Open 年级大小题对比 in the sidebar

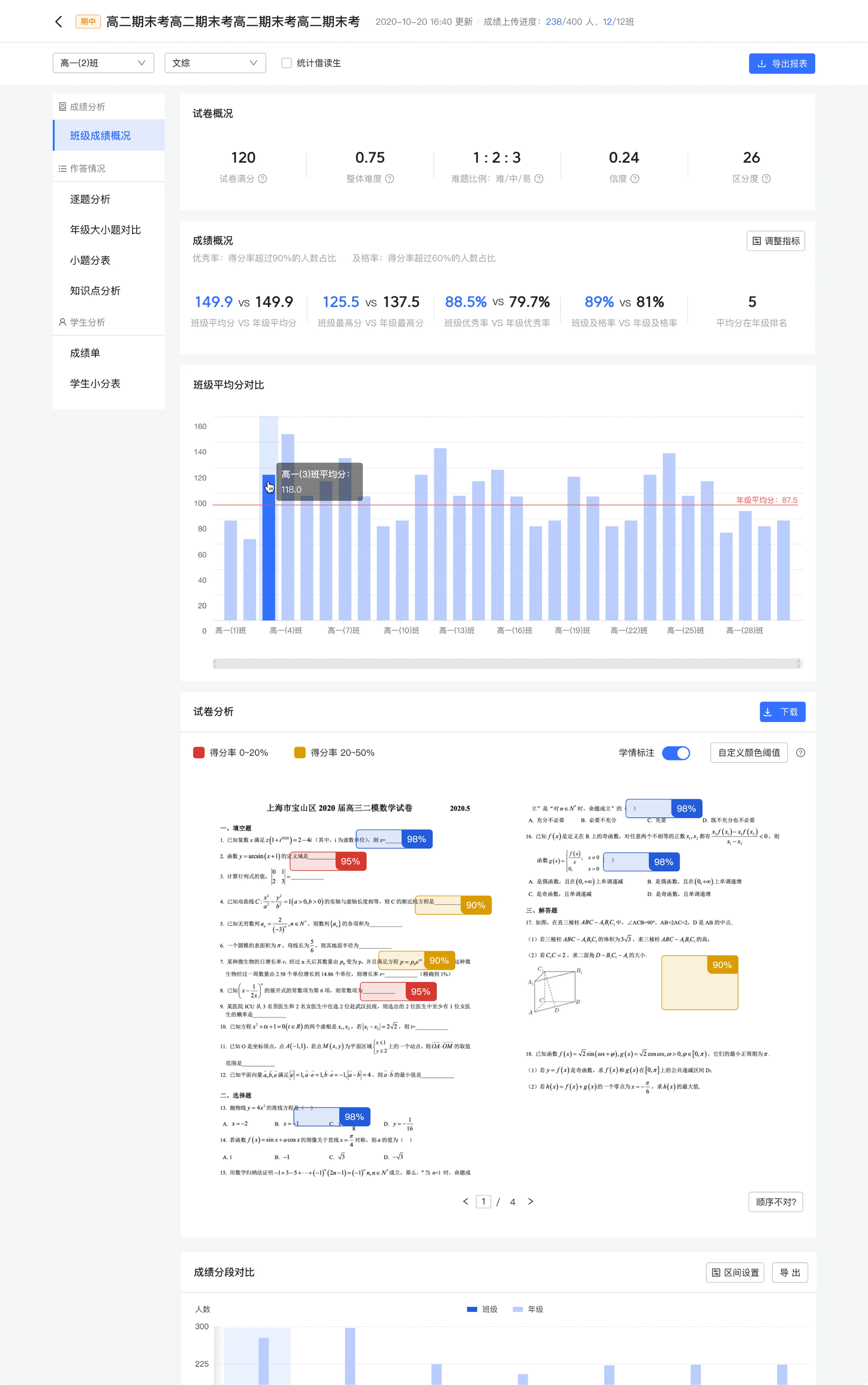click(105, 230)
